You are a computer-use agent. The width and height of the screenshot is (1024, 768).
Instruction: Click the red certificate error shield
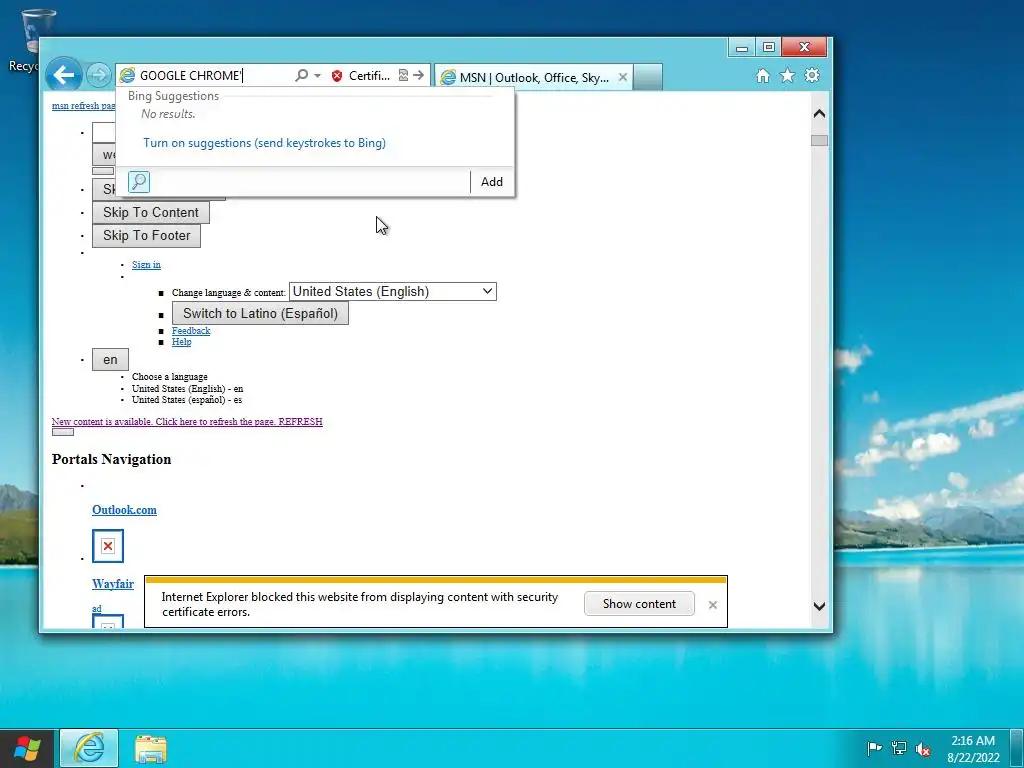[x=337, y=76]
